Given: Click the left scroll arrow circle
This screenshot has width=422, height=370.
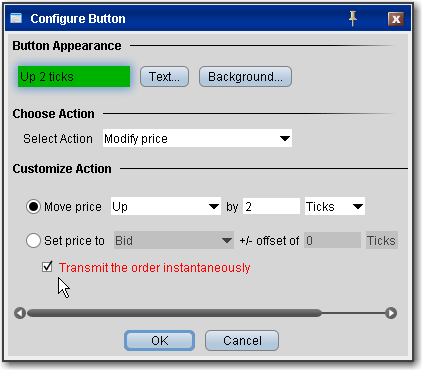Looking at the screenshot, I should coord(20,313).
